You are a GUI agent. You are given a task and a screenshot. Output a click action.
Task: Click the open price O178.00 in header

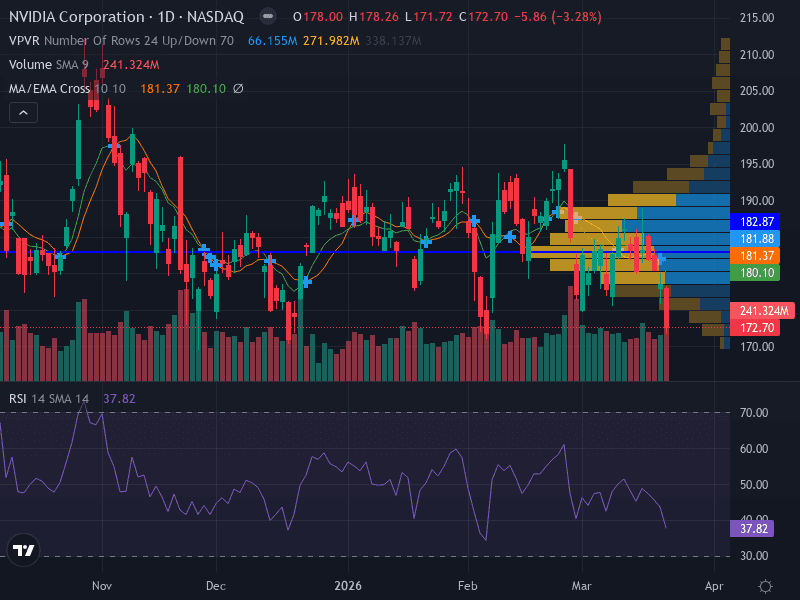coord(318,17)
